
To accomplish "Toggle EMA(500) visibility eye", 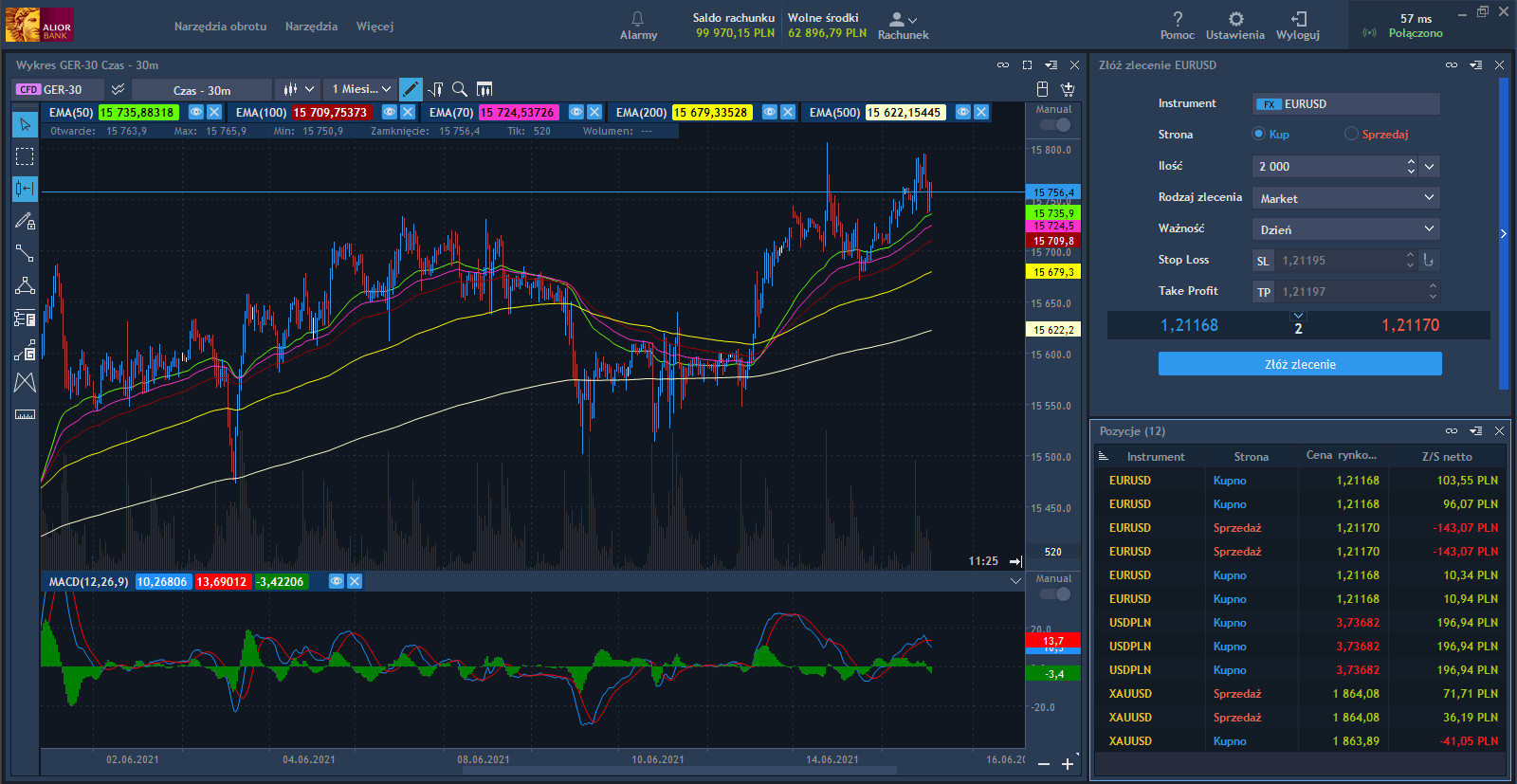I will pyautogui.click(x=963, y=112).
